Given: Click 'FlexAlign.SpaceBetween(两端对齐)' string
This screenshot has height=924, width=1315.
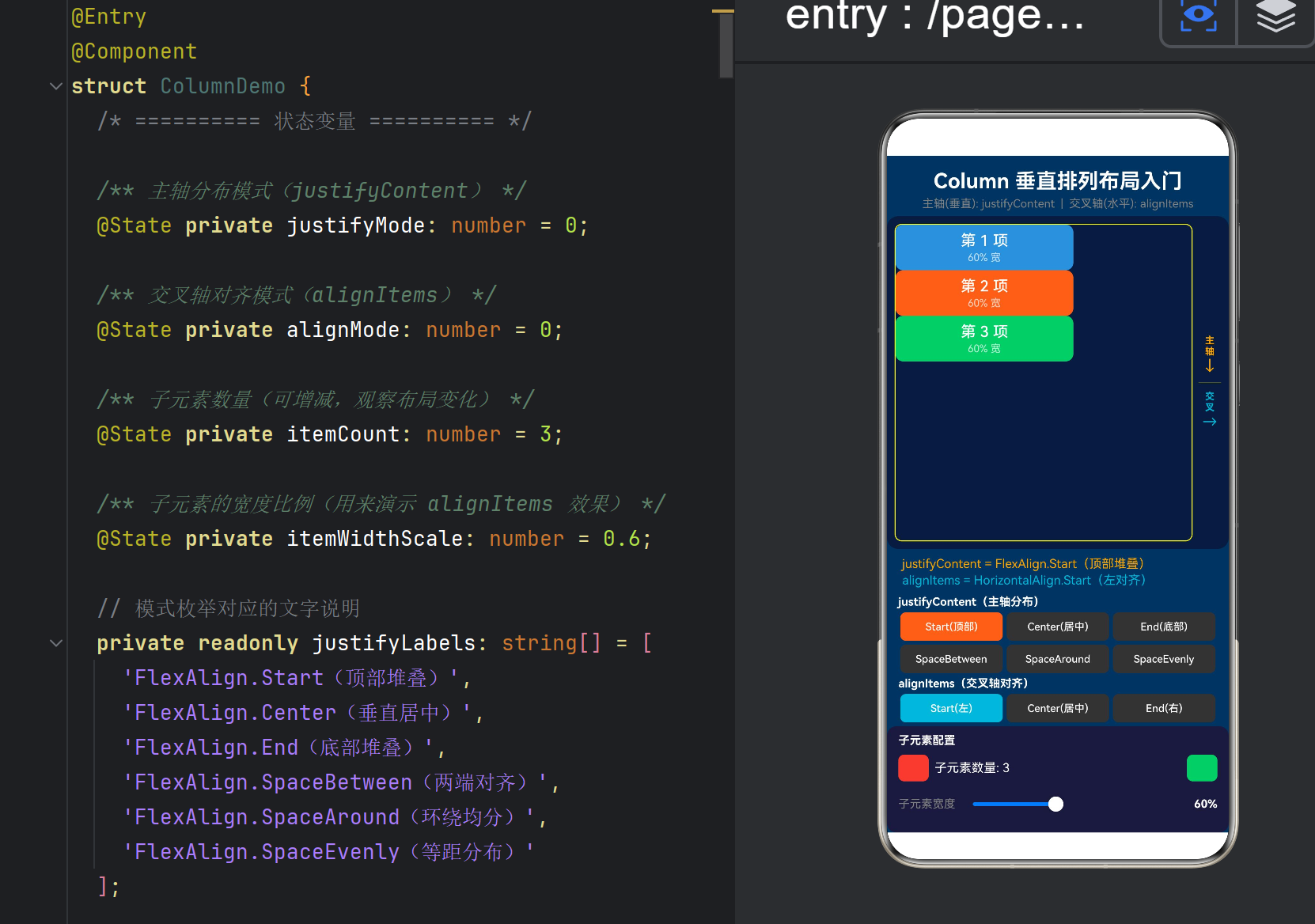Looking at the screenshot, I should (335, 782).
